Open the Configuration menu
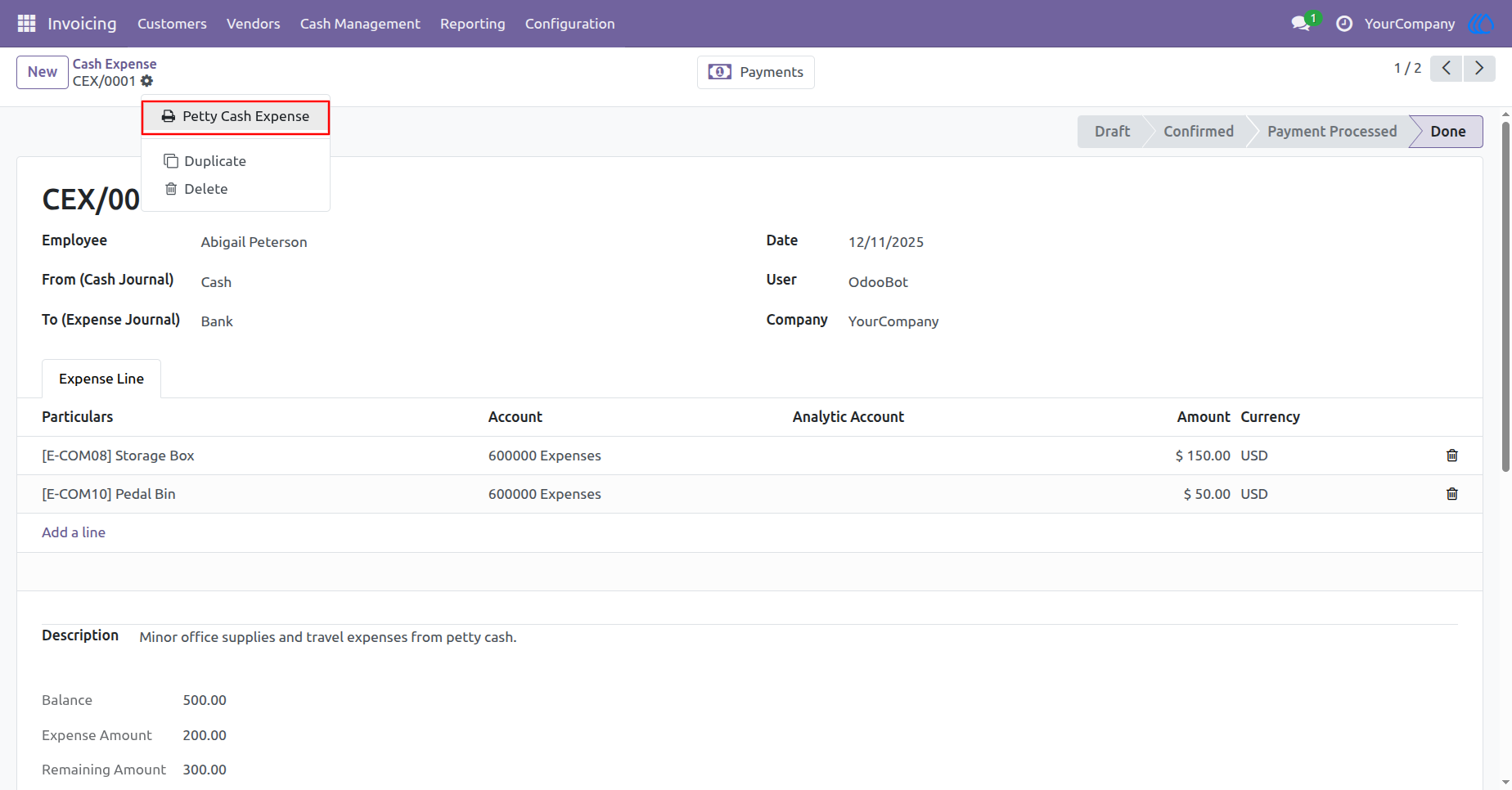 (570, 24)
